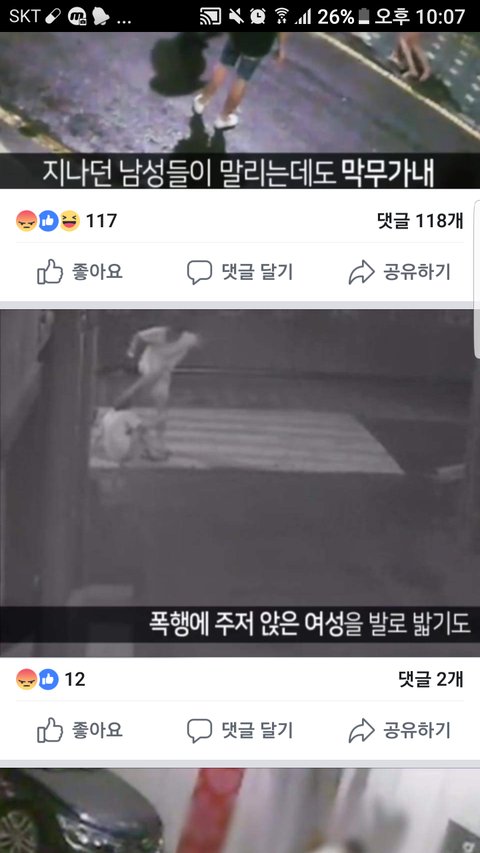This screenshot has height=853, width=480.
Task: Tap the 댓글 달기 bubble icon on second post
Action: pos(199,730)
